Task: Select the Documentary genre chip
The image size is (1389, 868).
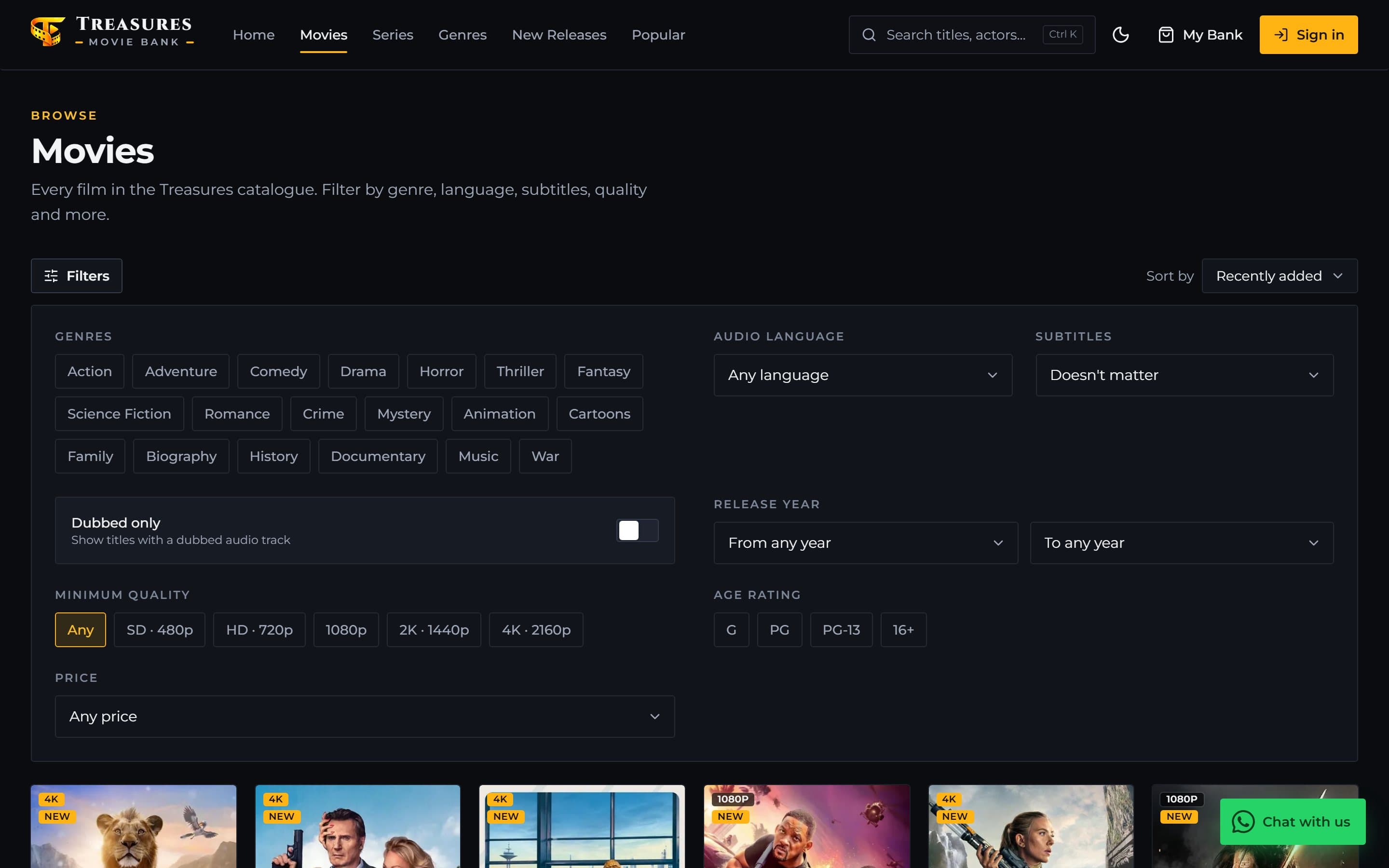Action: pyautogui.click(x=378, y=456)
